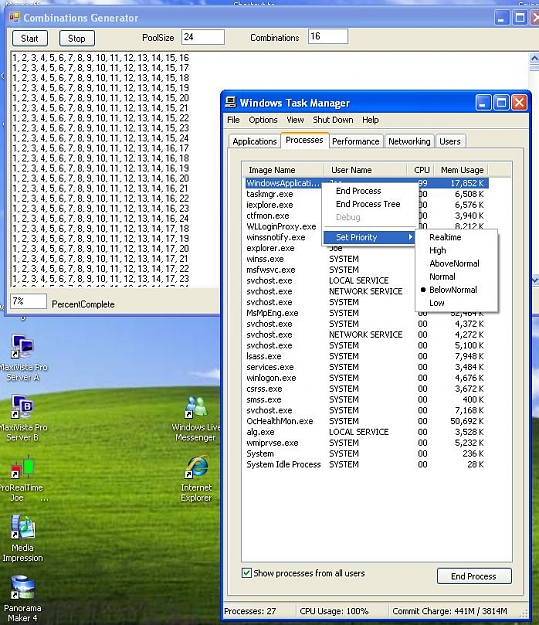Open Internet Explorer desktop icon

coord(196,478)
